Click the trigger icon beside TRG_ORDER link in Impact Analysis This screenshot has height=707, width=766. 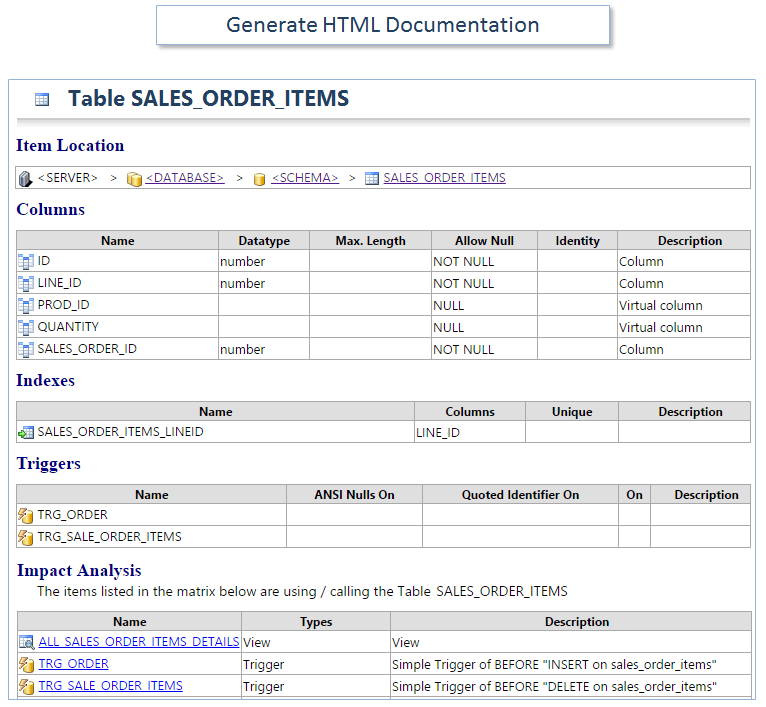26,664
